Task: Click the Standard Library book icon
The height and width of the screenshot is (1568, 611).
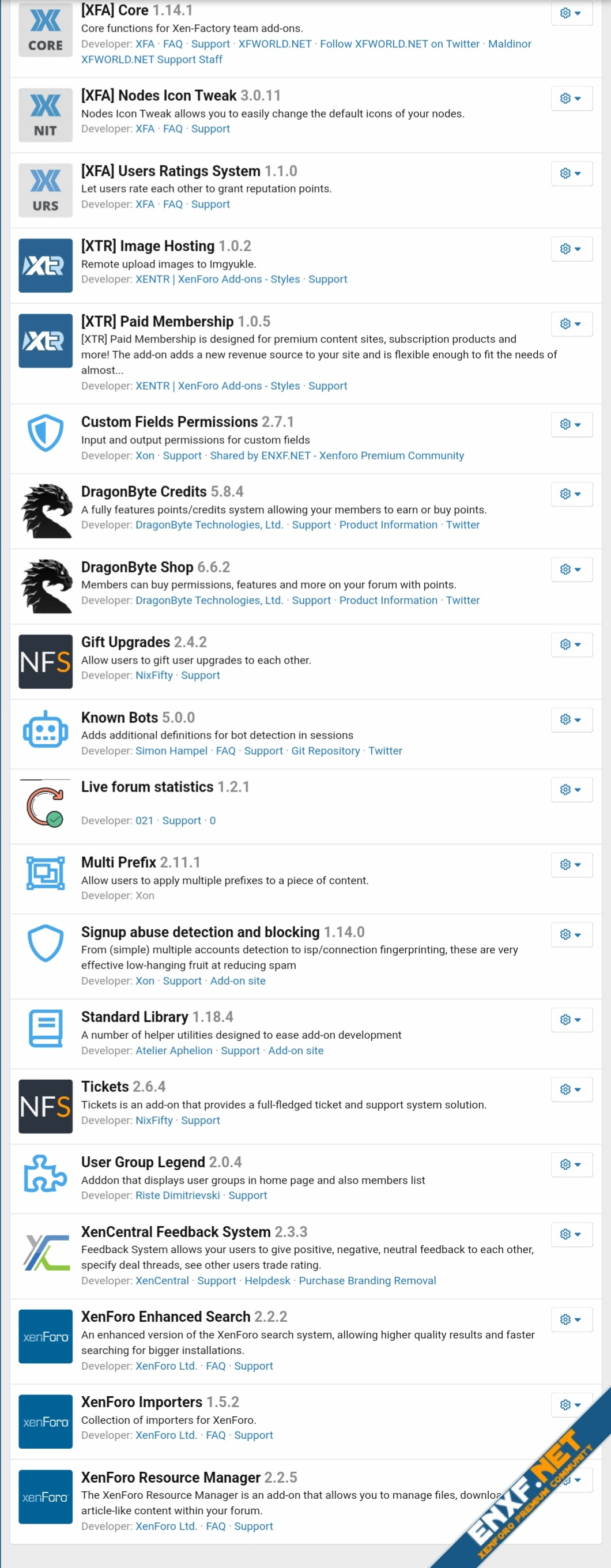Action: (x=45, y=1028)
